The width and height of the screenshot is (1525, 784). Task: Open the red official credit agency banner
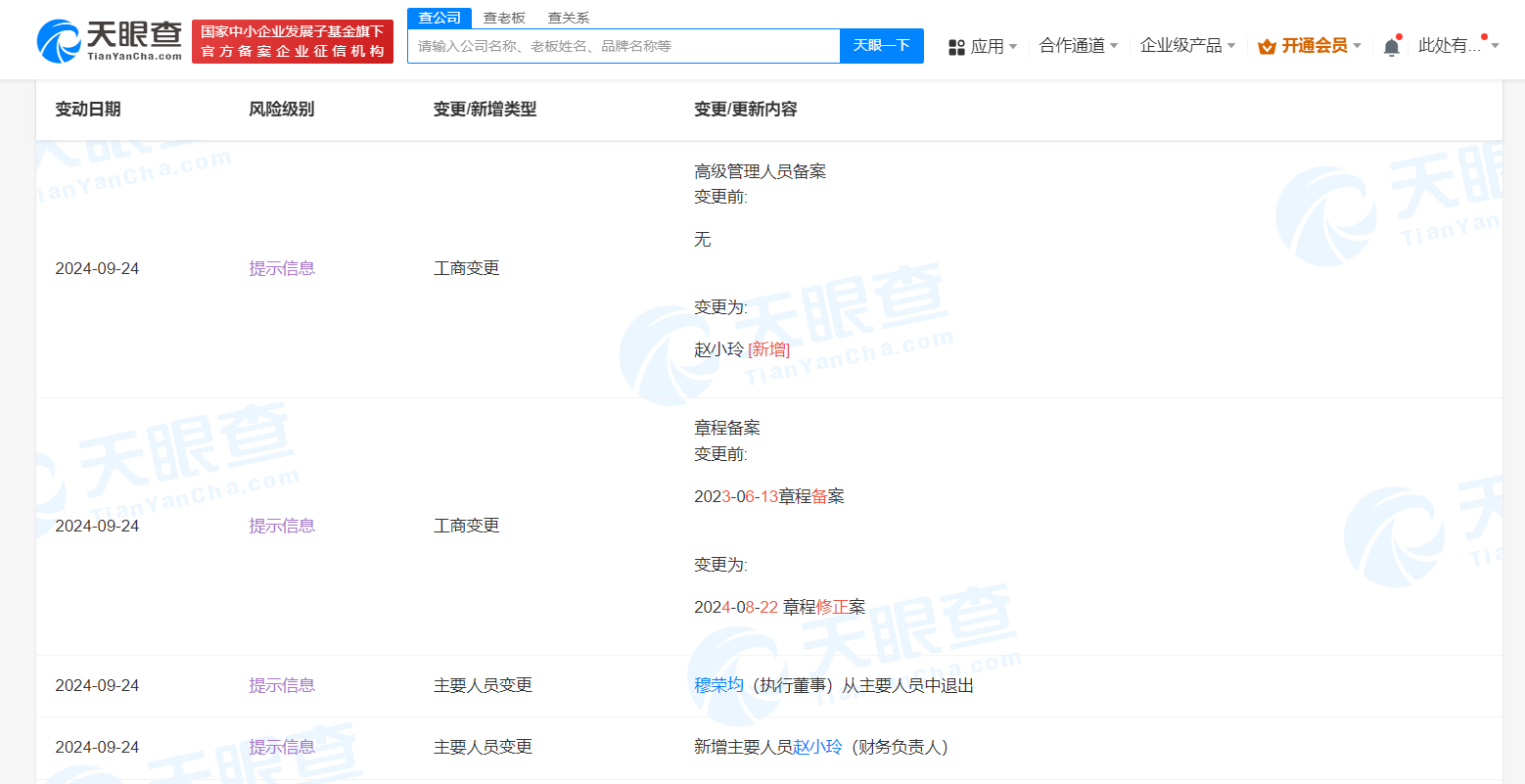tap(293, 41)
